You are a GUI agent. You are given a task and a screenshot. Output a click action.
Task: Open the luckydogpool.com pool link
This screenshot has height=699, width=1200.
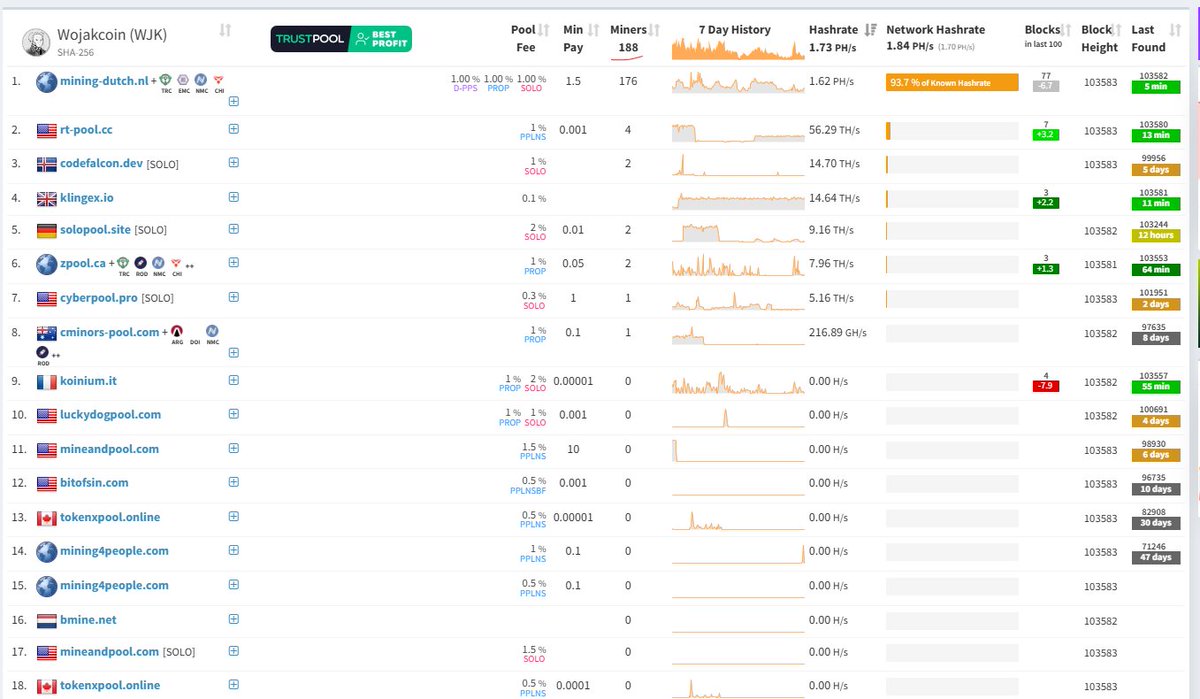[110, 415]
